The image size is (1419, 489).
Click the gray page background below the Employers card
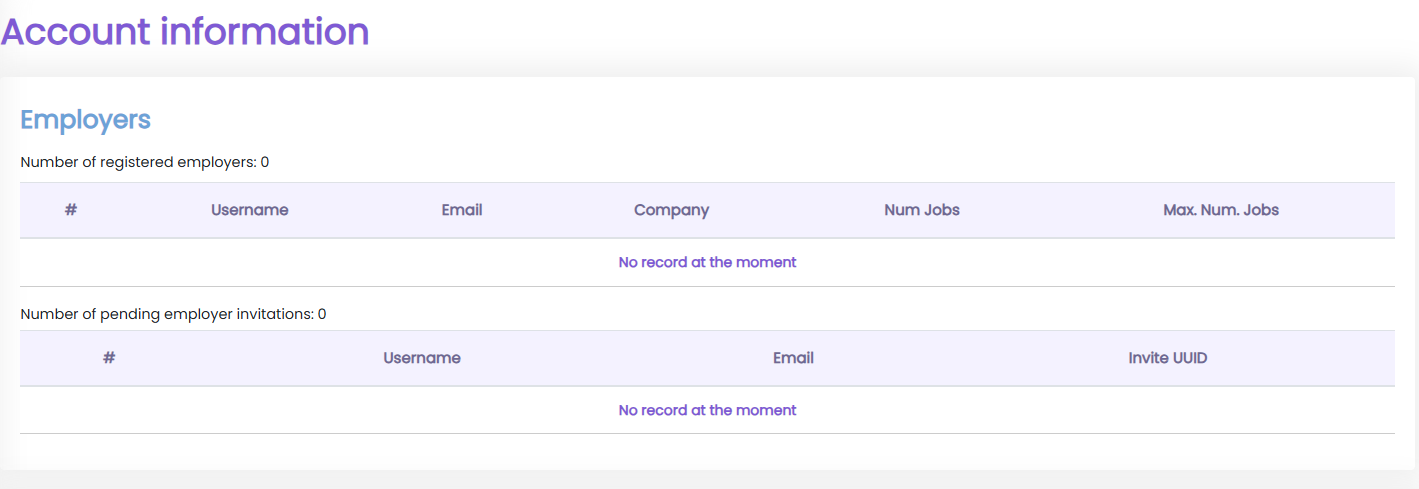(700, 480)
